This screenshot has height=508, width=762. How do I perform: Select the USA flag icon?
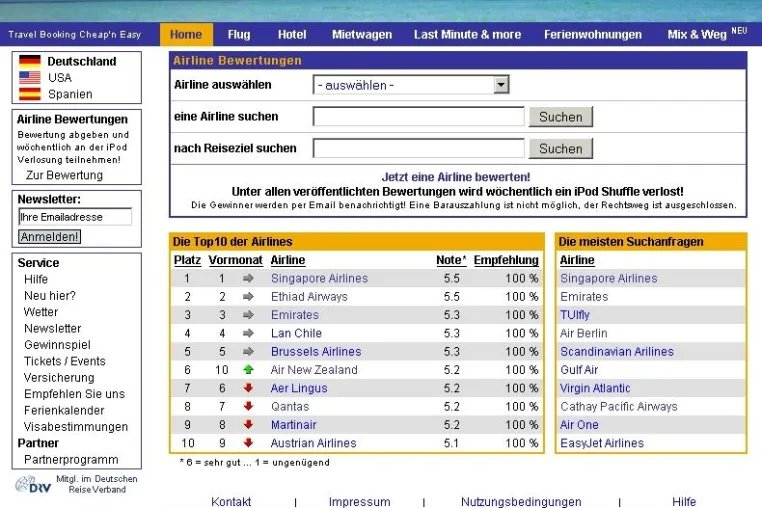[30, 77]
